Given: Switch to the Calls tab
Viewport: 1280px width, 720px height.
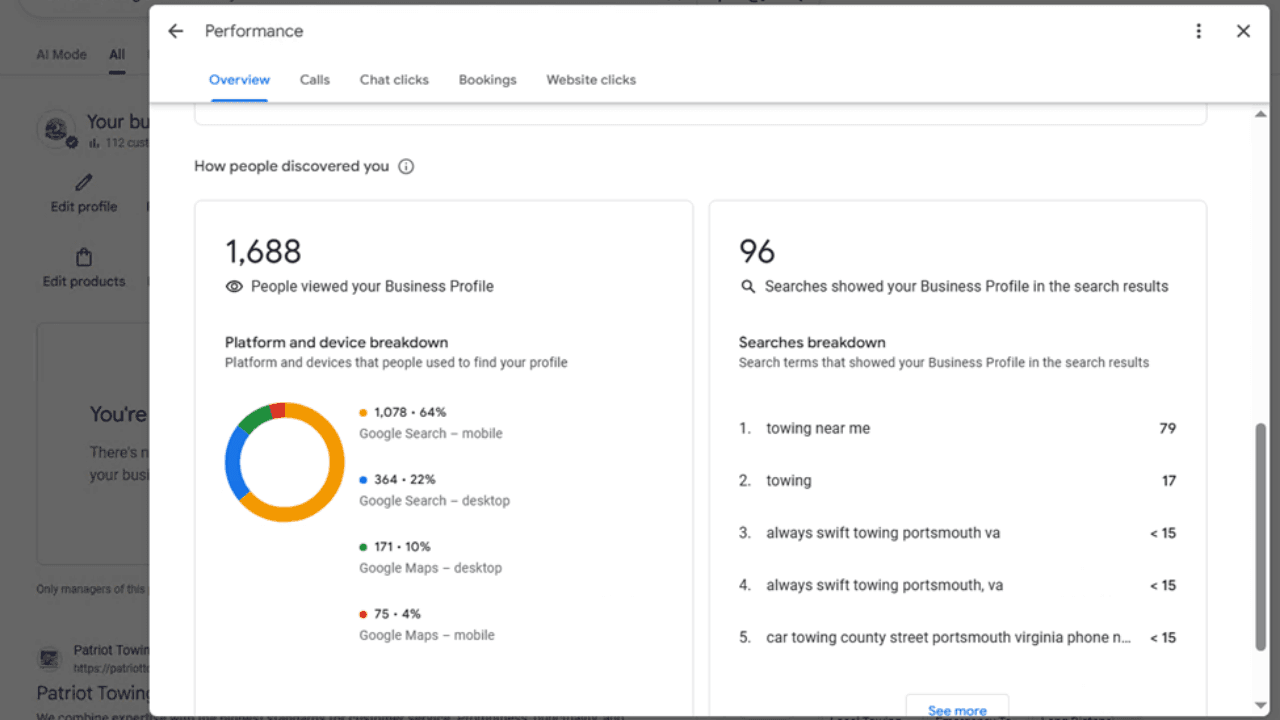Looking at the screenshot, I should click(314, 80).
